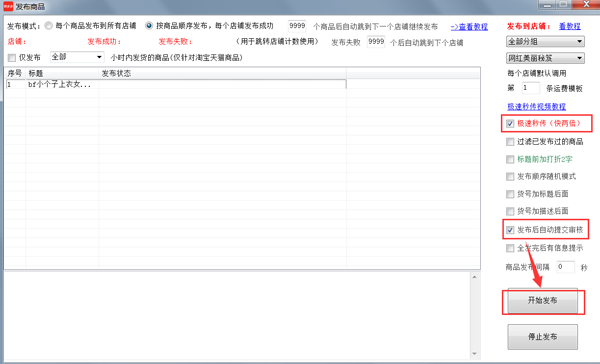Enable the 仅发布 checkbox
The image size is (600, 364).
(x=12, y=58)
